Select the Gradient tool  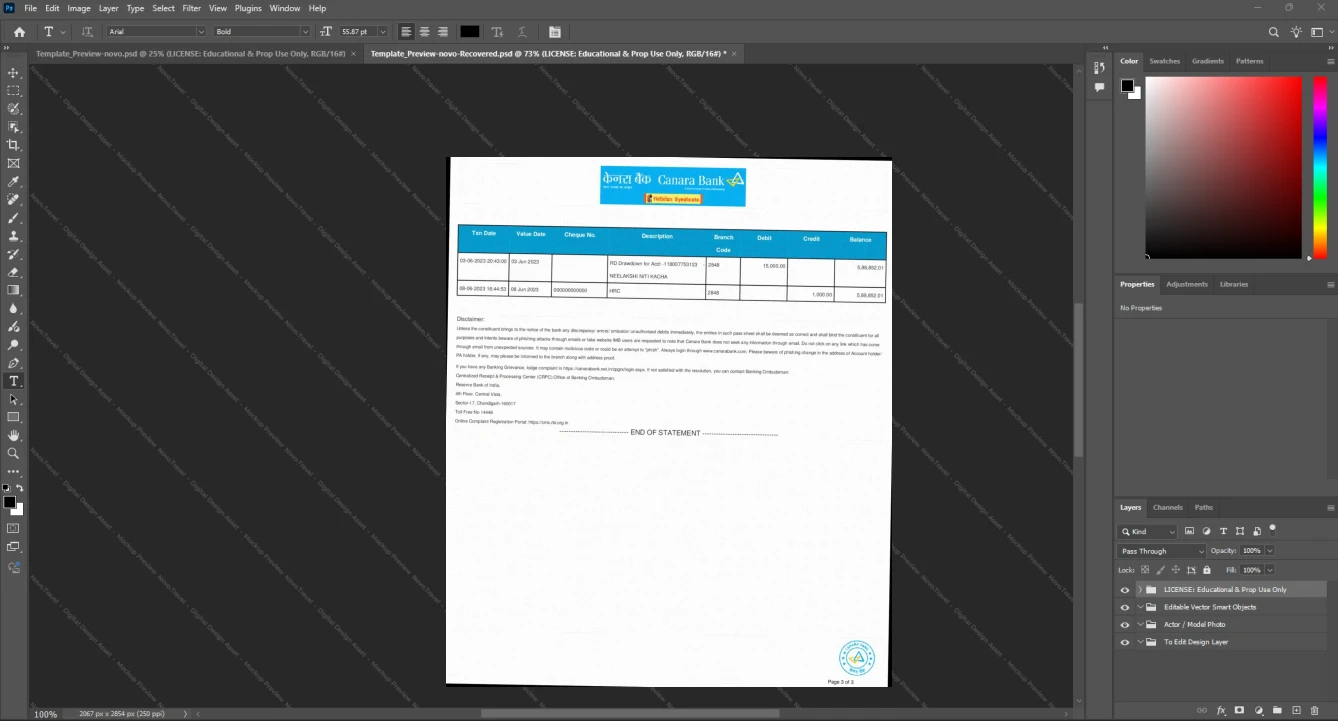13,290
